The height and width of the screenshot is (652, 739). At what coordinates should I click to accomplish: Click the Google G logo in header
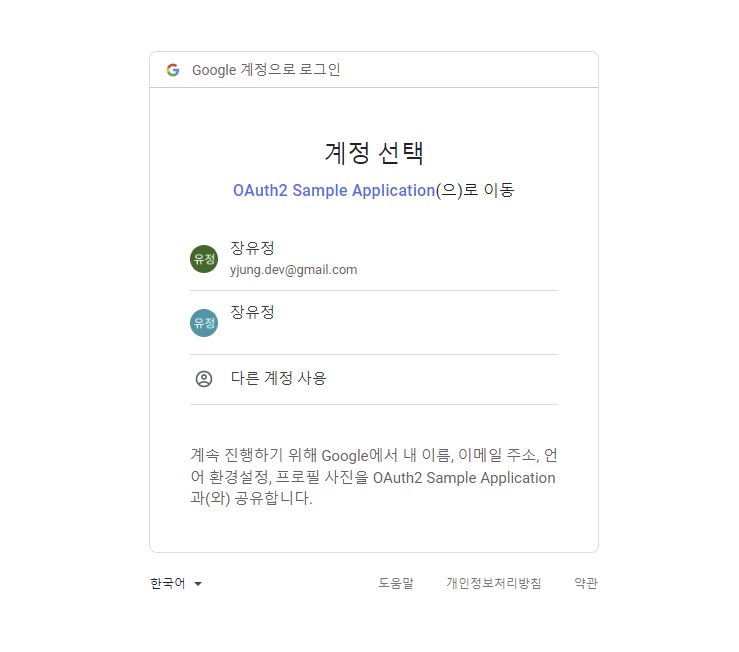click(x=173, y=70)
